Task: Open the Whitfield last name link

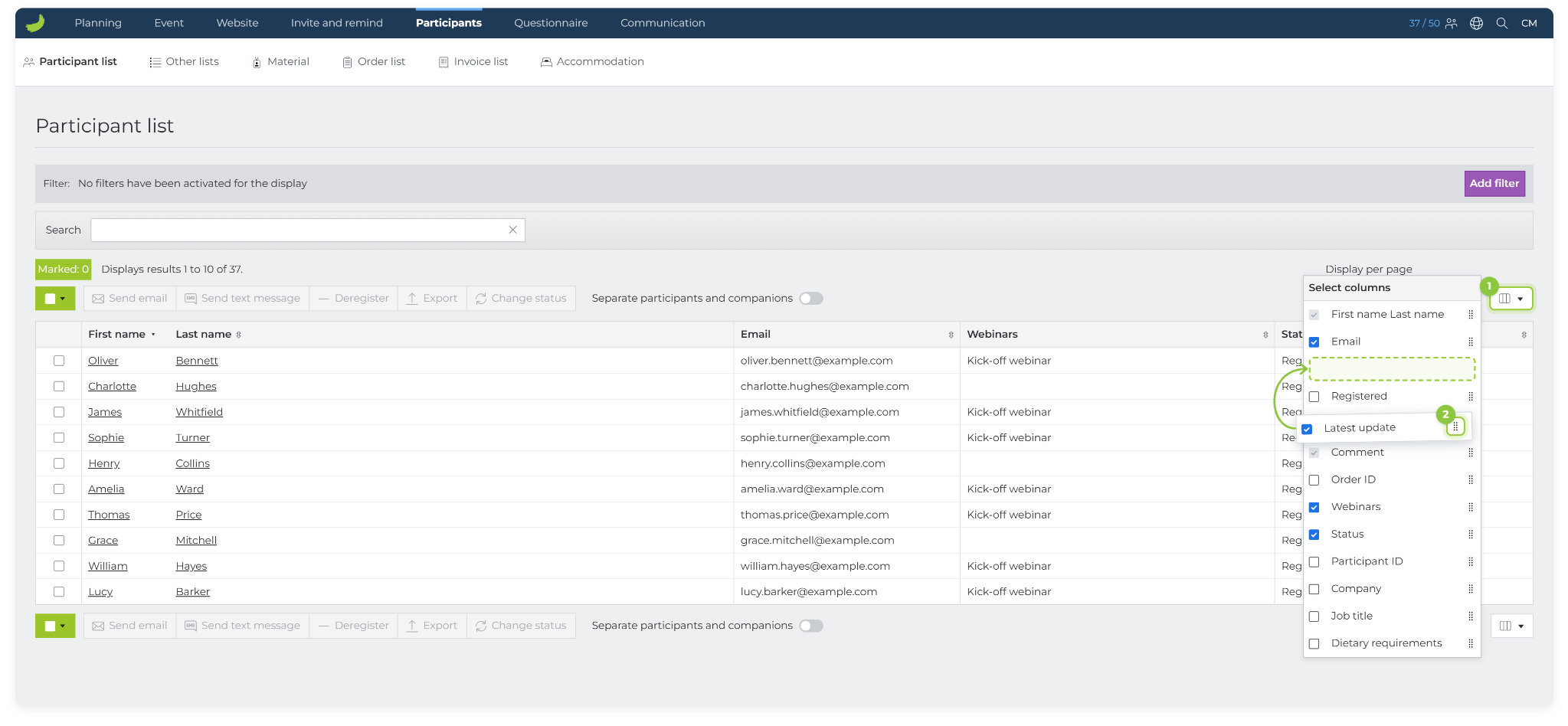Action: (199, 412)
